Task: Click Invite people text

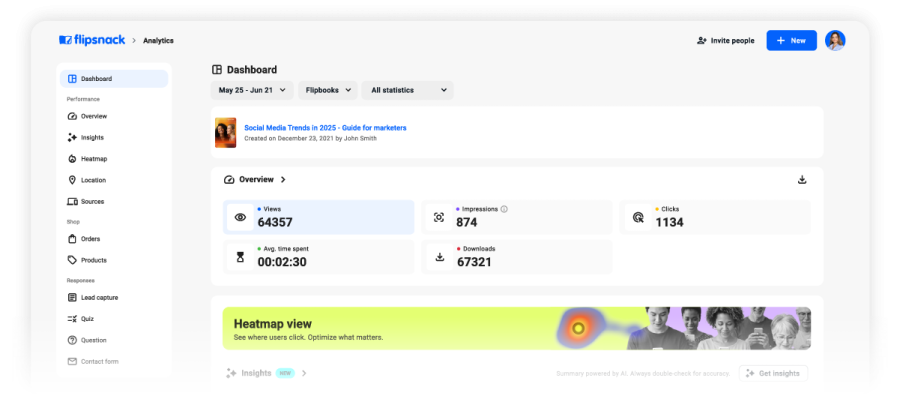Action: [732, 41]
